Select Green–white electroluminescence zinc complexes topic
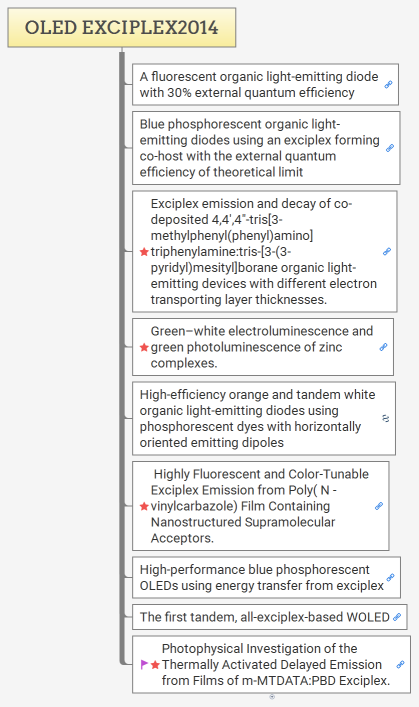Viewport: 419px width, 707px height. click(x=263, y=347)
